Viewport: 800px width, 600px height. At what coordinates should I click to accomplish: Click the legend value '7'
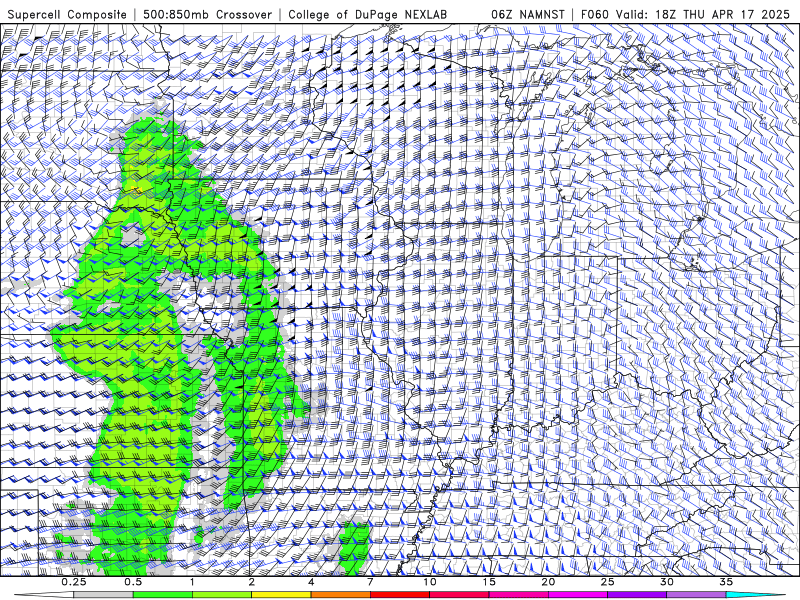point(370,582)
